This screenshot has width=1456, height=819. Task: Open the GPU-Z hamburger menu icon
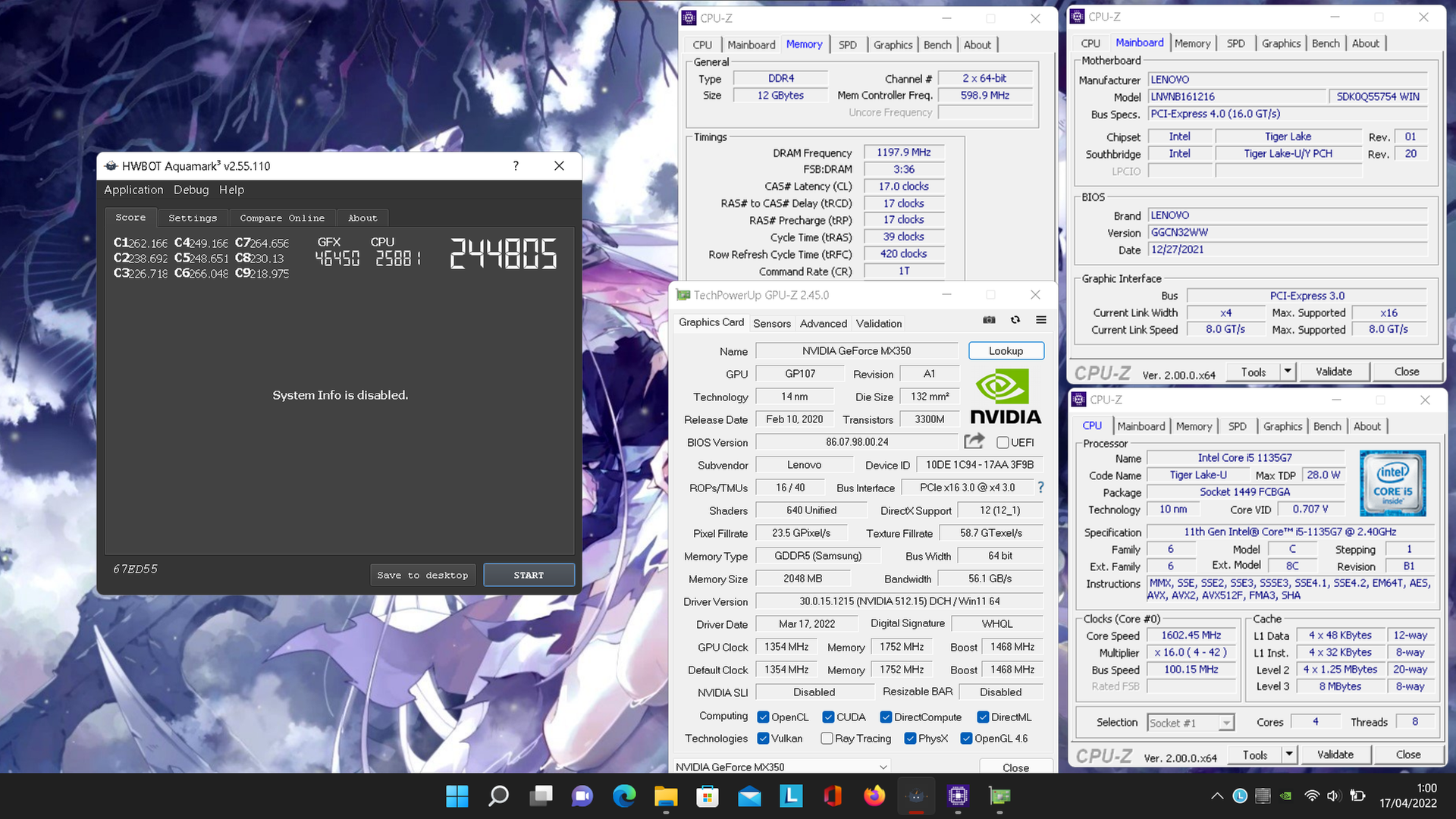[x=1041, y=320]
